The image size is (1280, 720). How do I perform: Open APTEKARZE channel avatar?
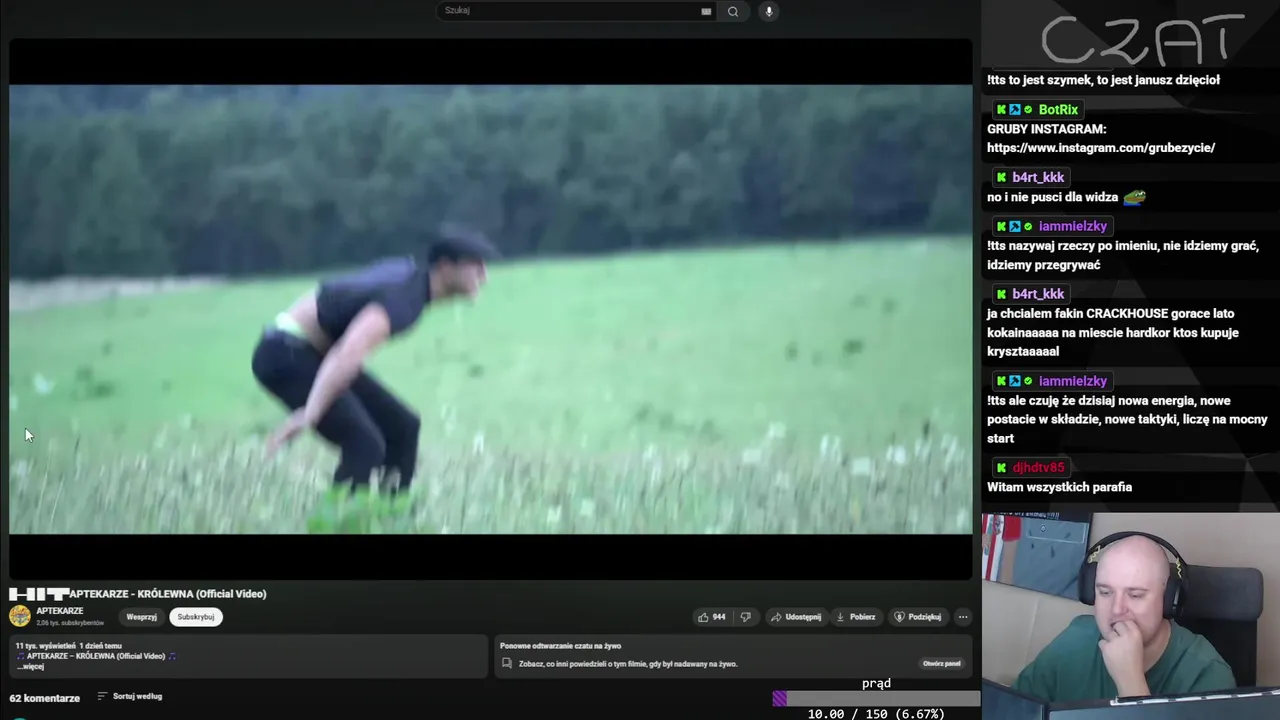pos(20,616)
